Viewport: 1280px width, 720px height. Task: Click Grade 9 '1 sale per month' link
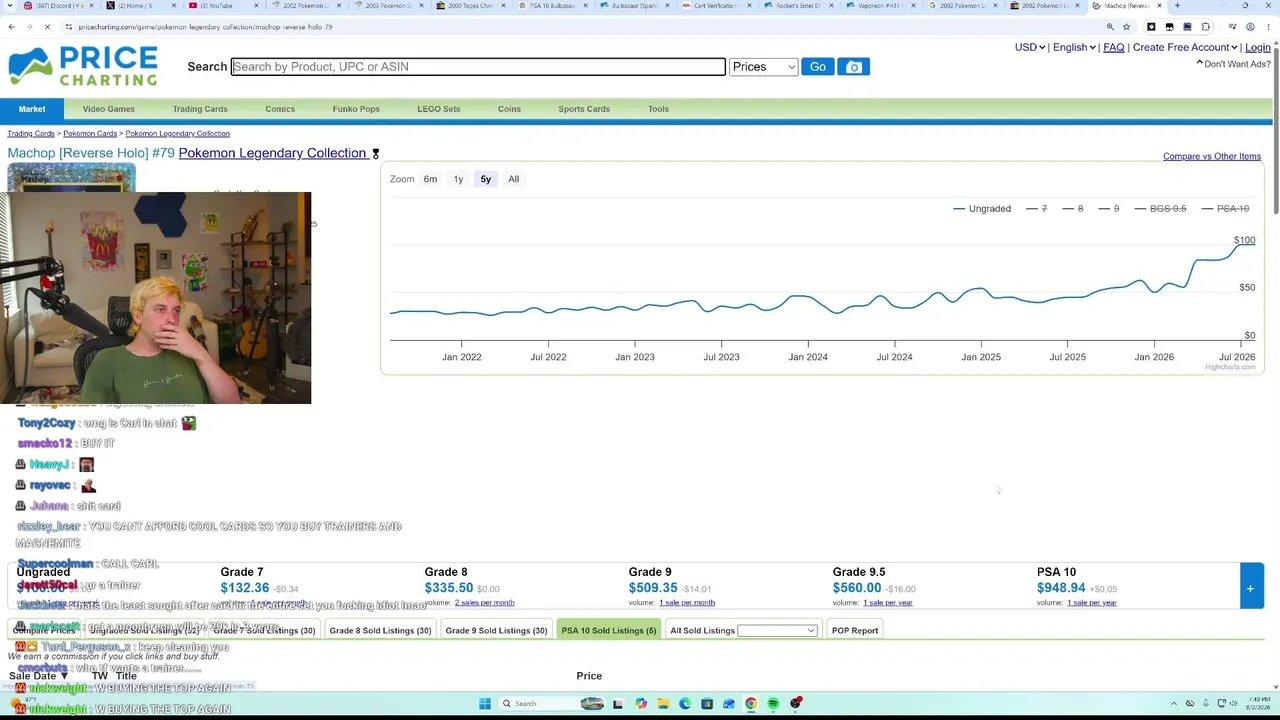pyautogui.click(x=687, y=603)
